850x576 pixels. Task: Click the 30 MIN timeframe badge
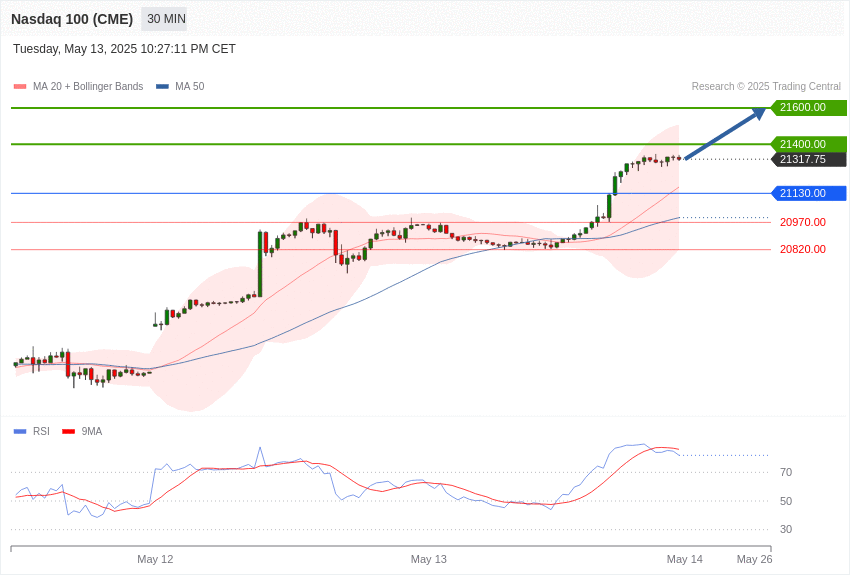(x=164, y=19)
